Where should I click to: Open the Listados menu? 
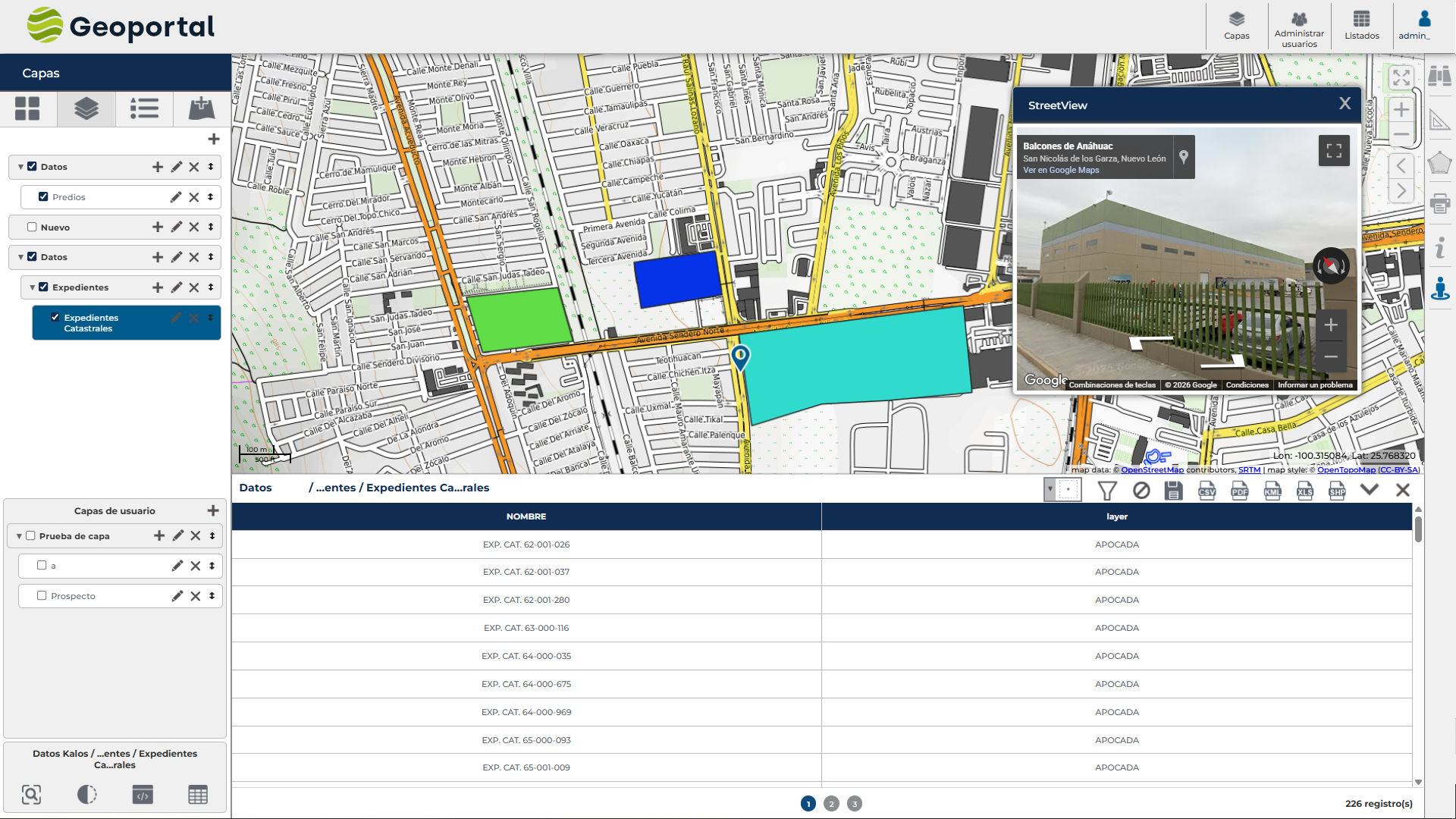(x=1361, y=25)
